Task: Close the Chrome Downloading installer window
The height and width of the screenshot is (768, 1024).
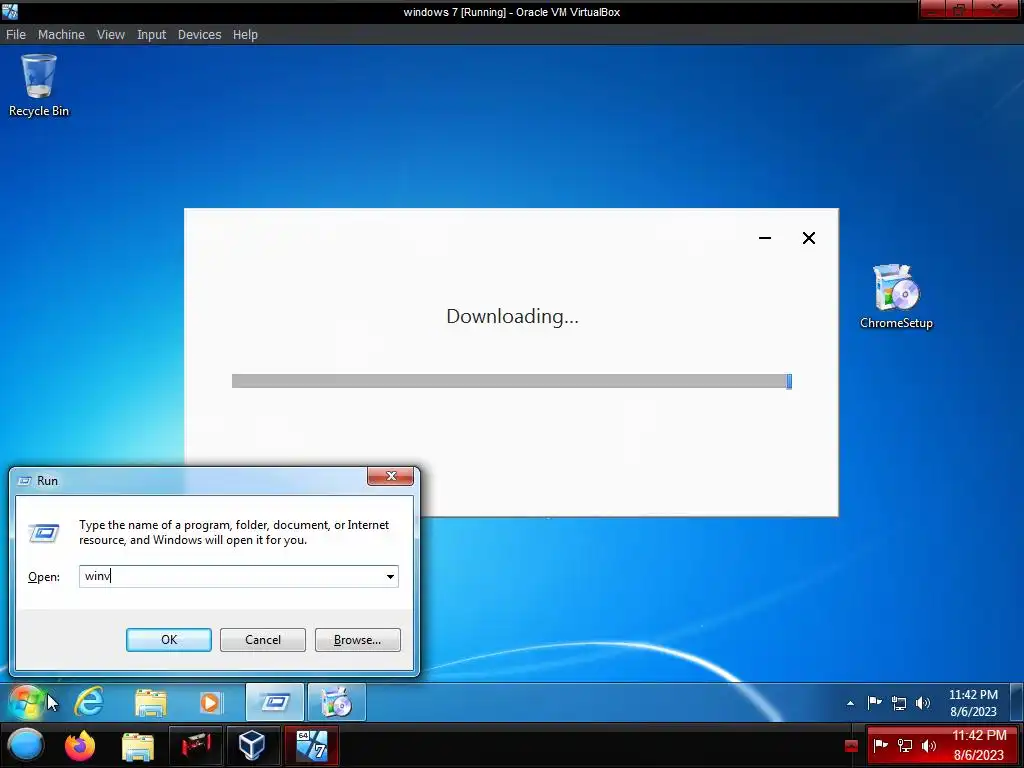Action: pyautogui.click(x=808, y=238)
